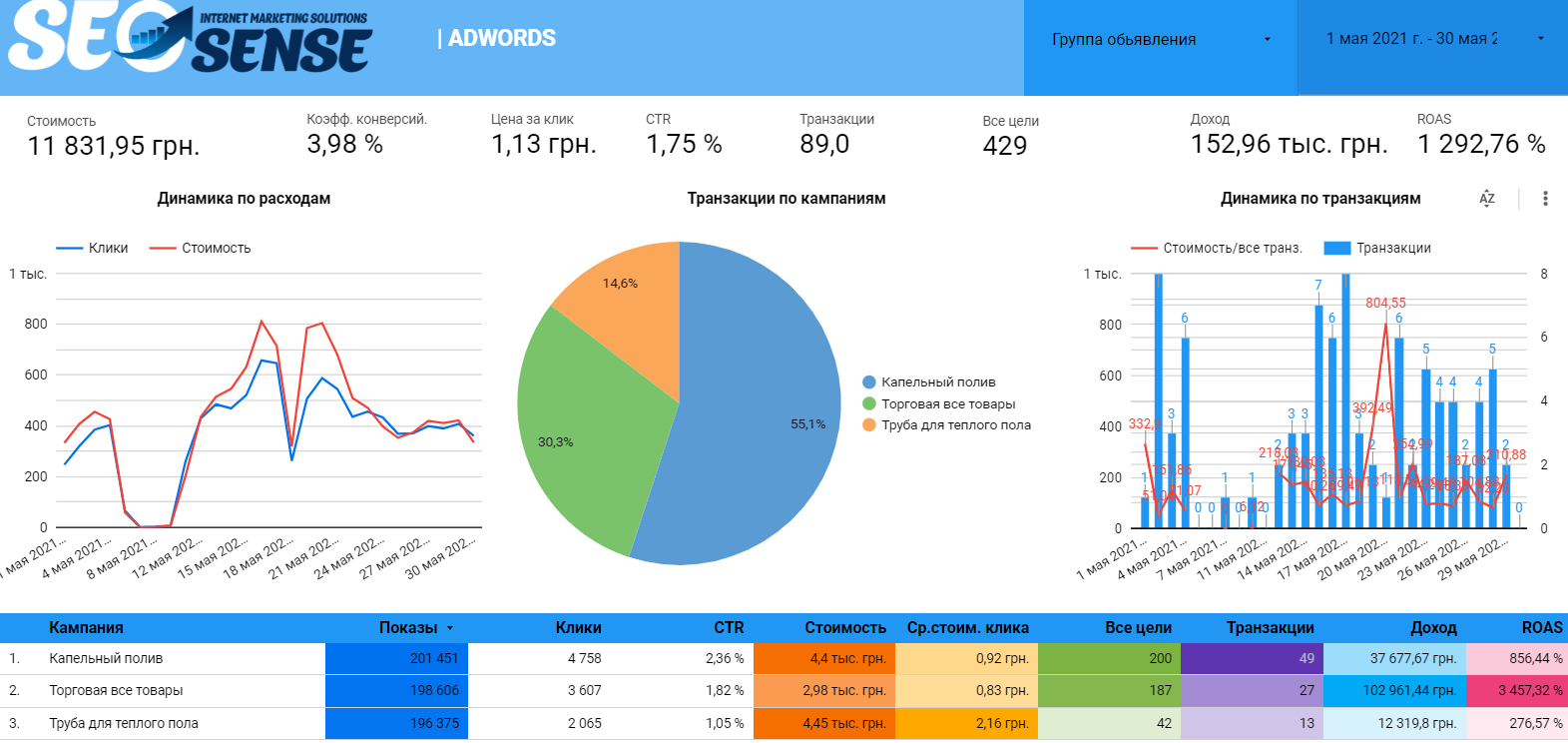
Task: Sort table by ROAS column header
Action: pos(1542,627)
